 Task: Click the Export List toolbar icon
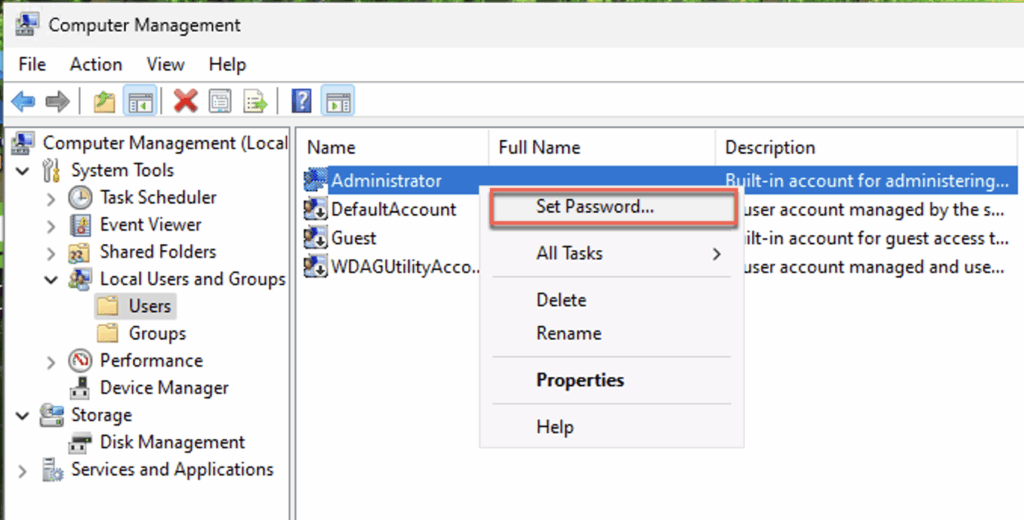coord(255,101)
